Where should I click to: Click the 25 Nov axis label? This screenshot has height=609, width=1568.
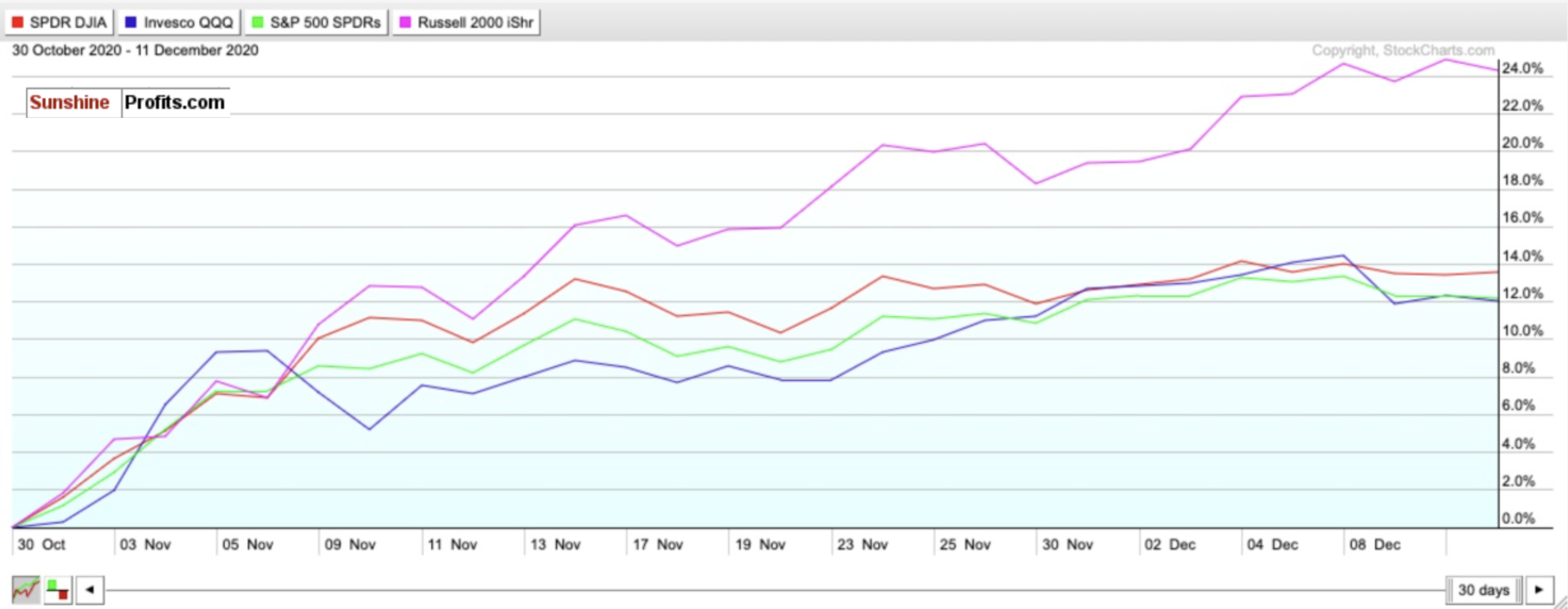966,545
